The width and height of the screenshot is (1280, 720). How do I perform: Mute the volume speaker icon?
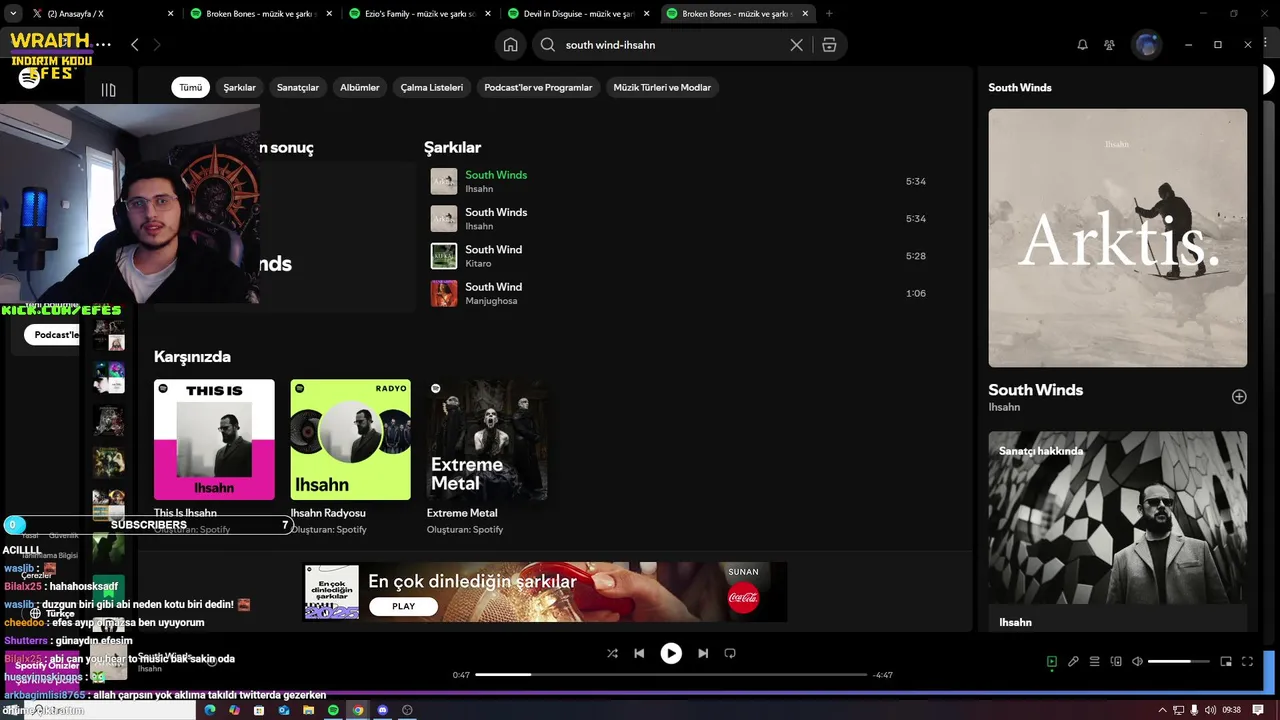pos(1137,661)
